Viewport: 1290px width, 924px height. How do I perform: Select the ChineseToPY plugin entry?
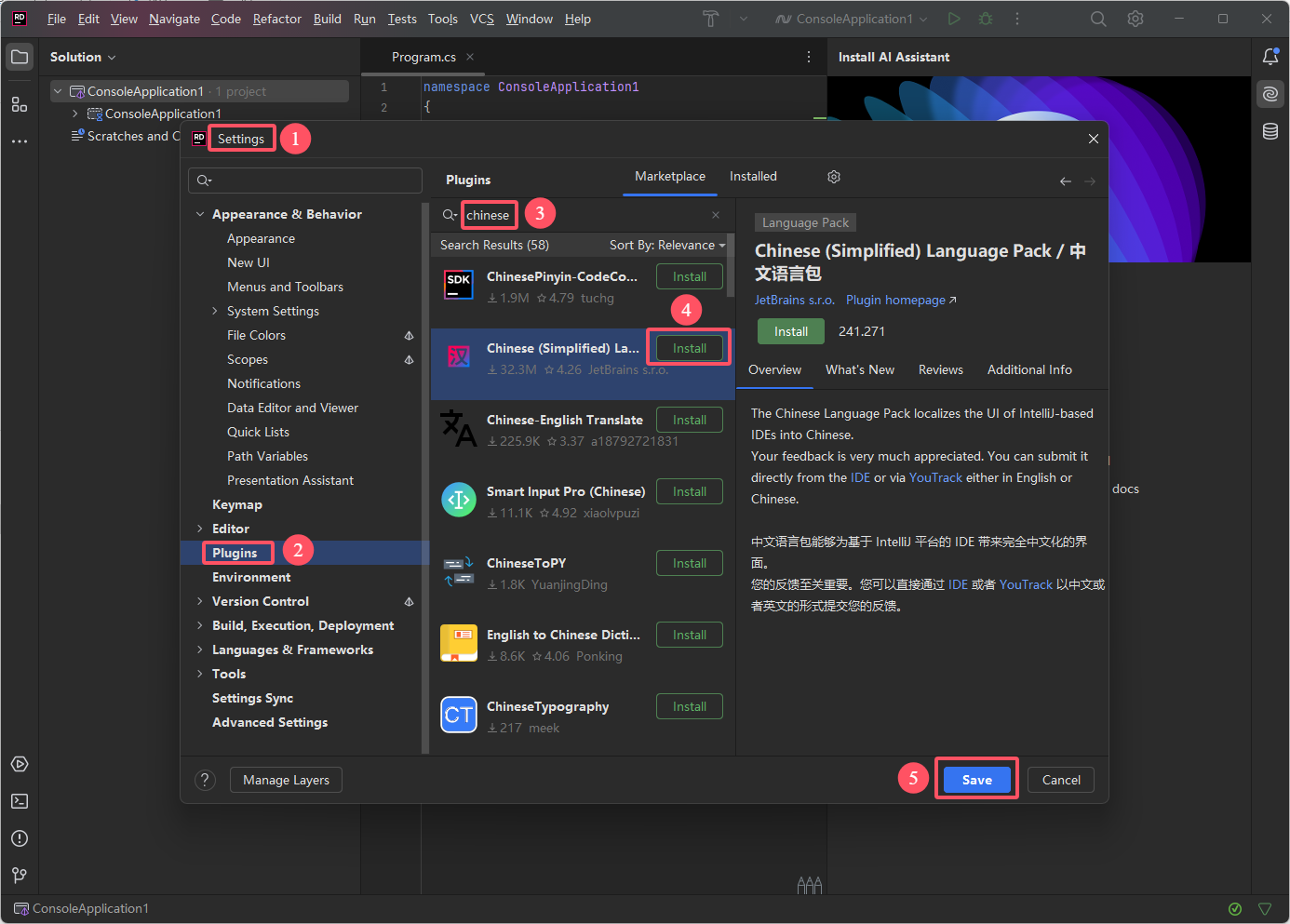[582, 573]
